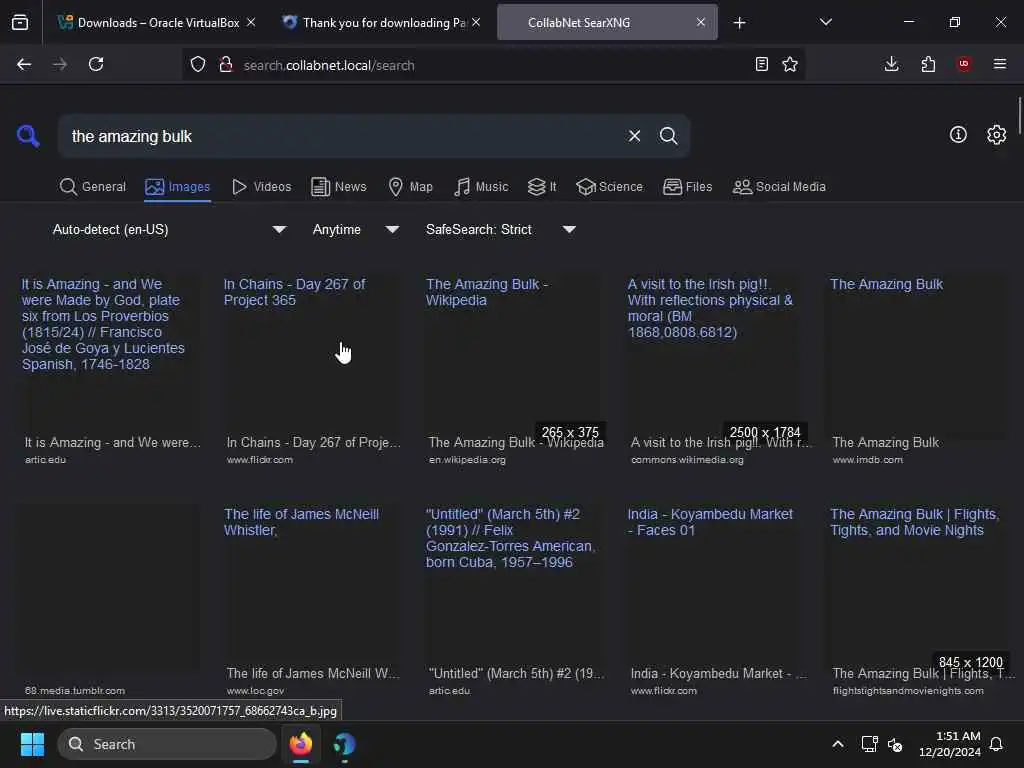The image size is (1024, 768).
Task: Open Windows Start menu
Action: (32, 744)
